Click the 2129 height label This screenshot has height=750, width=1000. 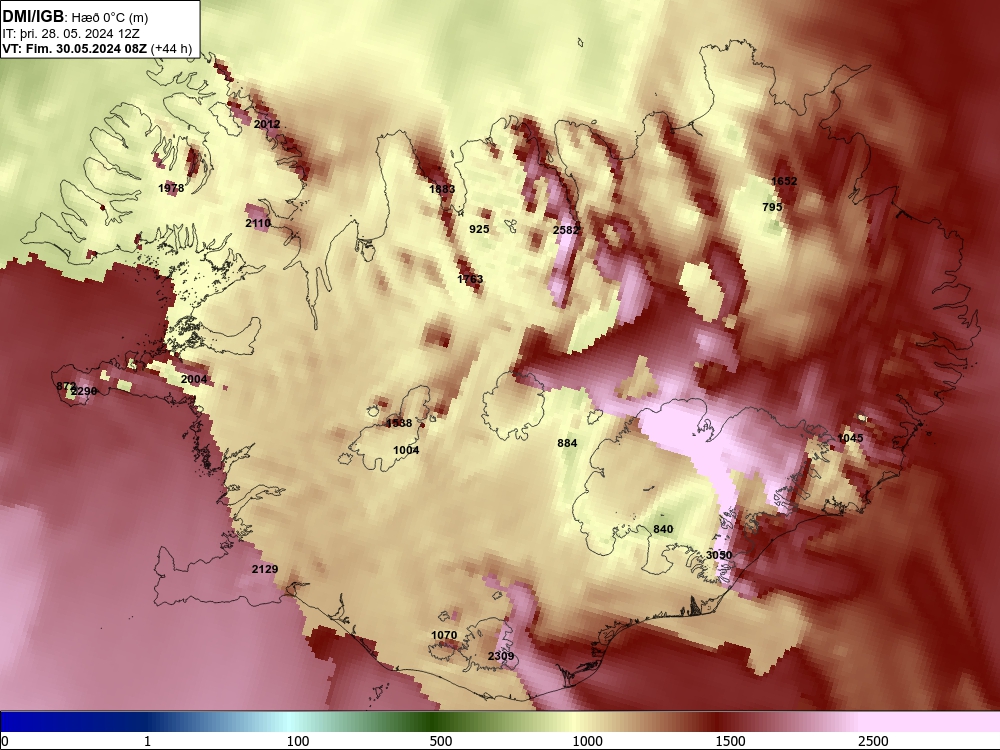click(265, 570)
